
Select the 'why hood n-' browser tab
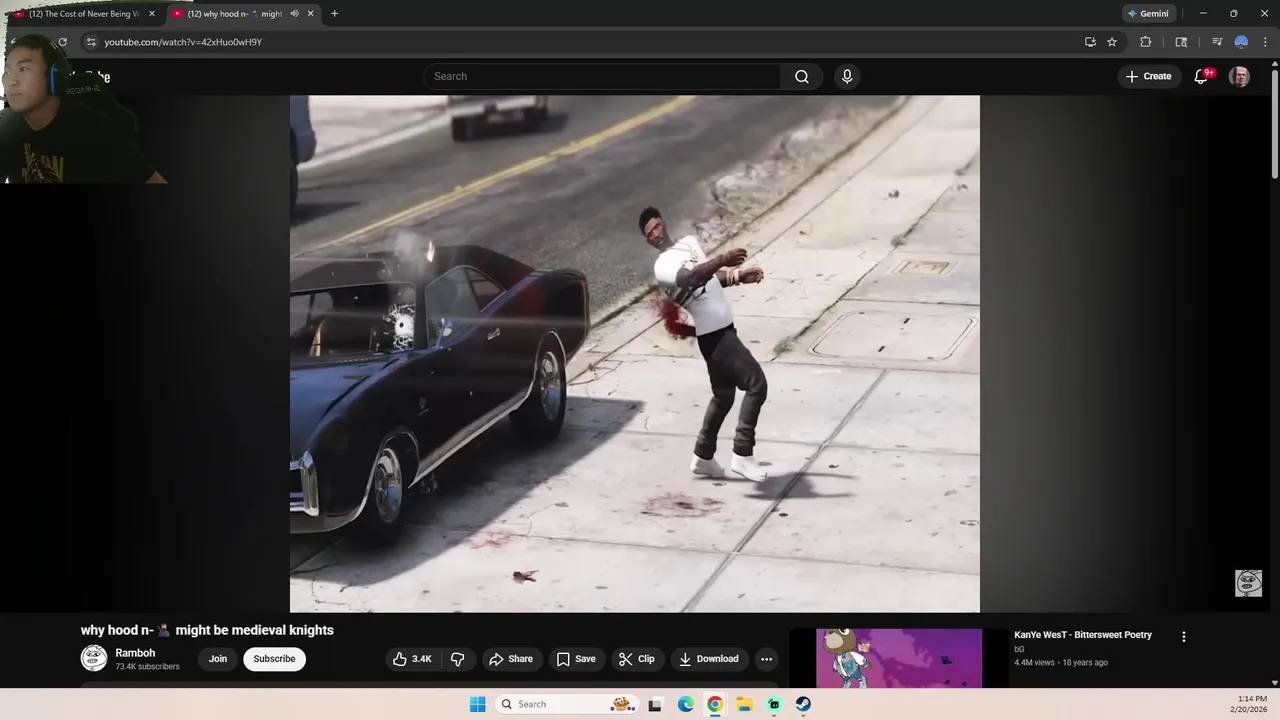pos(235,14)
